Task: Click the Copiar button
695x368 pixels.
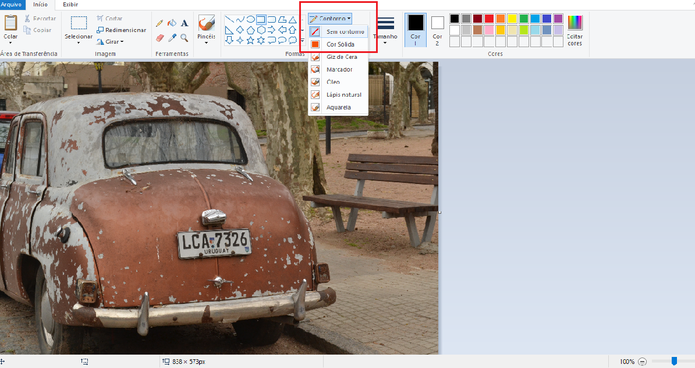Action: click(x=38, y=30)
